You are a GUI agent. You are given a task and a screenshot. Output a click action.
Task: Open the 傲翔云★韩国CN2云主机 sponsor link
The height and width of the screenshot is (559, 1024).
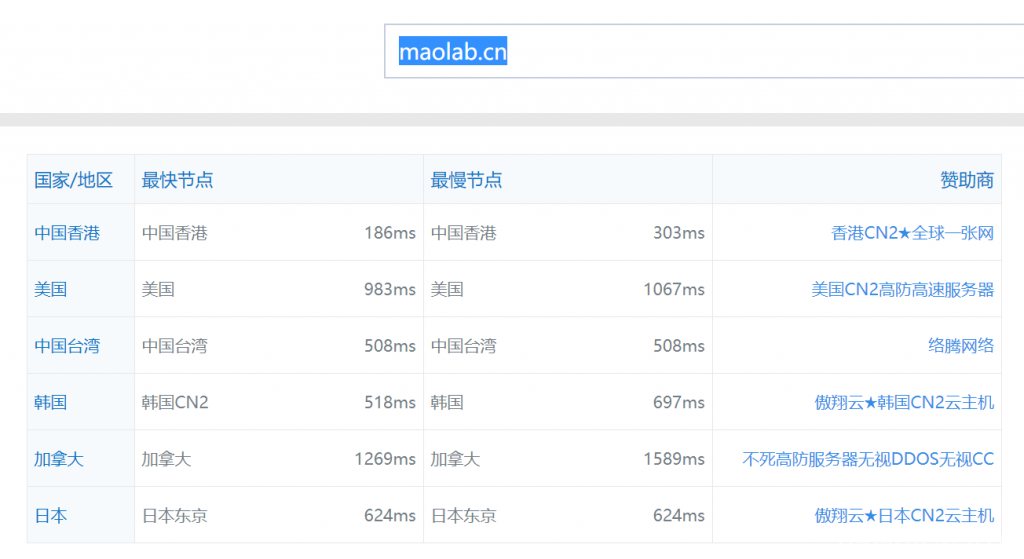904,402
